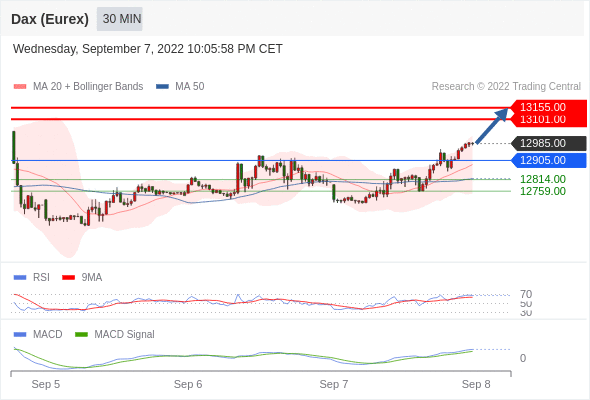
Task: Click the Sep 5 date axis label
Action: coord(46,384)
